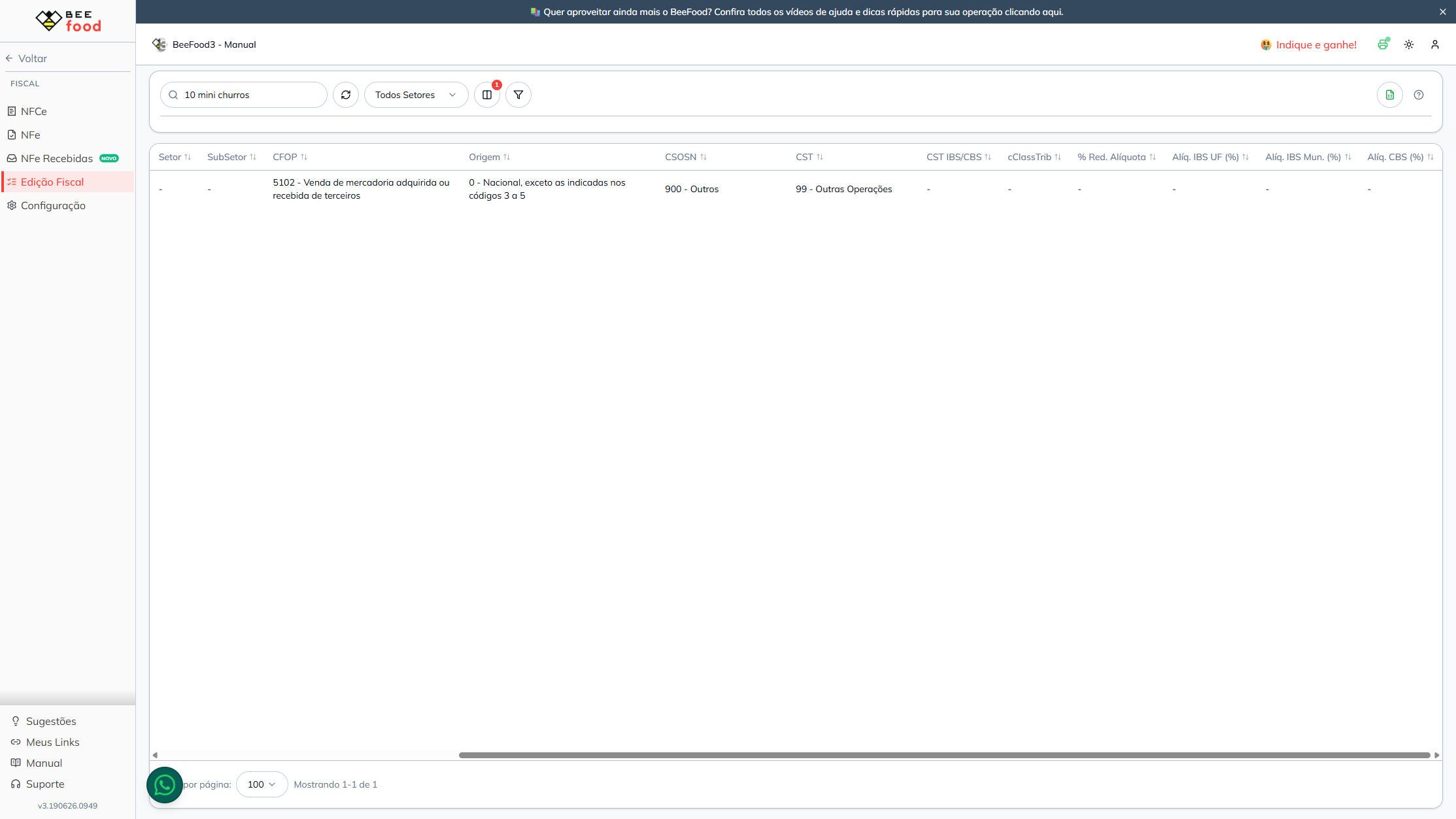Click the green printer icon in header
This screenshot has height=819, width=1456.
(x=1383, y=44)
